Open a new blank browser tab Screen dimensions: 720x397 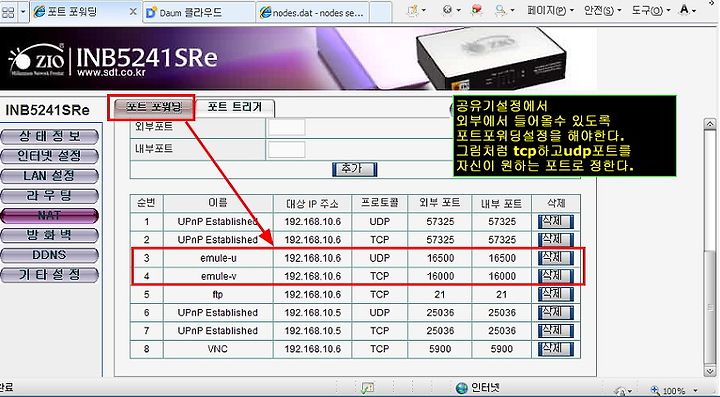click(x=381, y=12)
